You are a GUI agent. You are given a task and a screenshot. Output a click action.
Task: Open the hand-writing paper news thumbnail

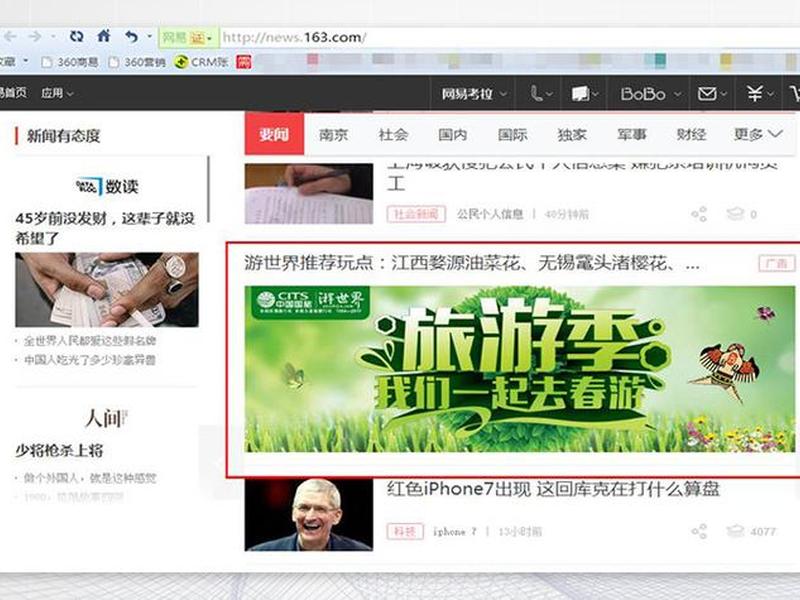tap(309, 193)
